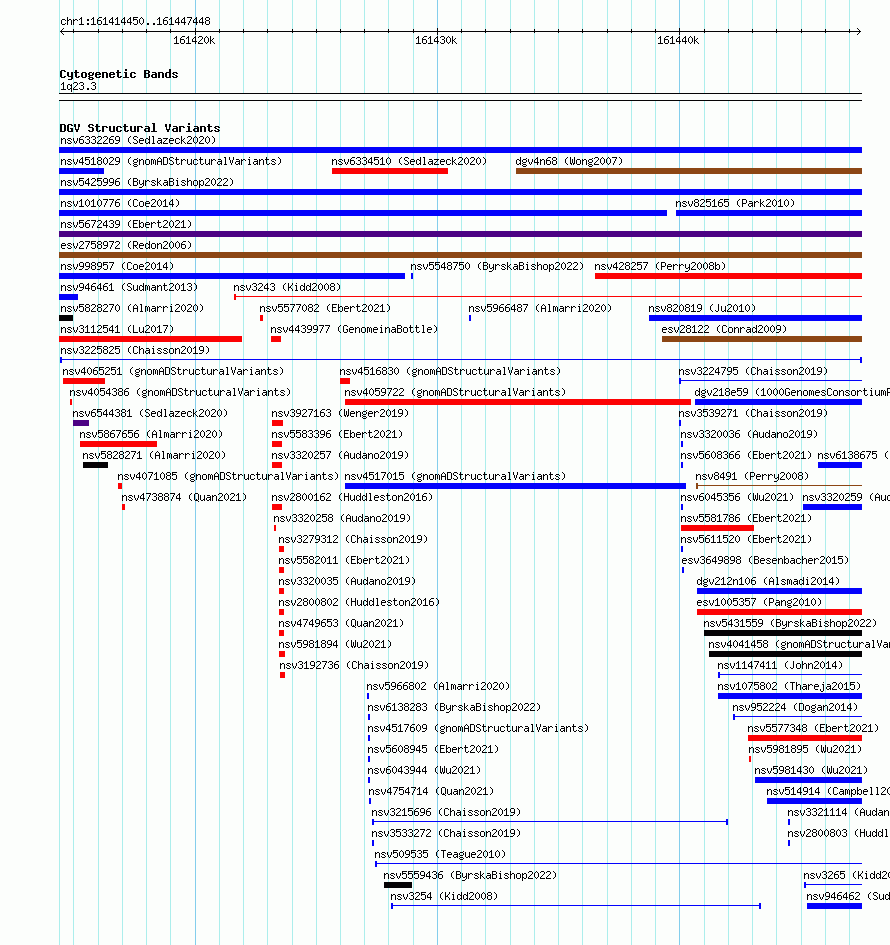890x945 pixels.
Task: Select nsv998957 (Coe2014) label
Action: 117,266
